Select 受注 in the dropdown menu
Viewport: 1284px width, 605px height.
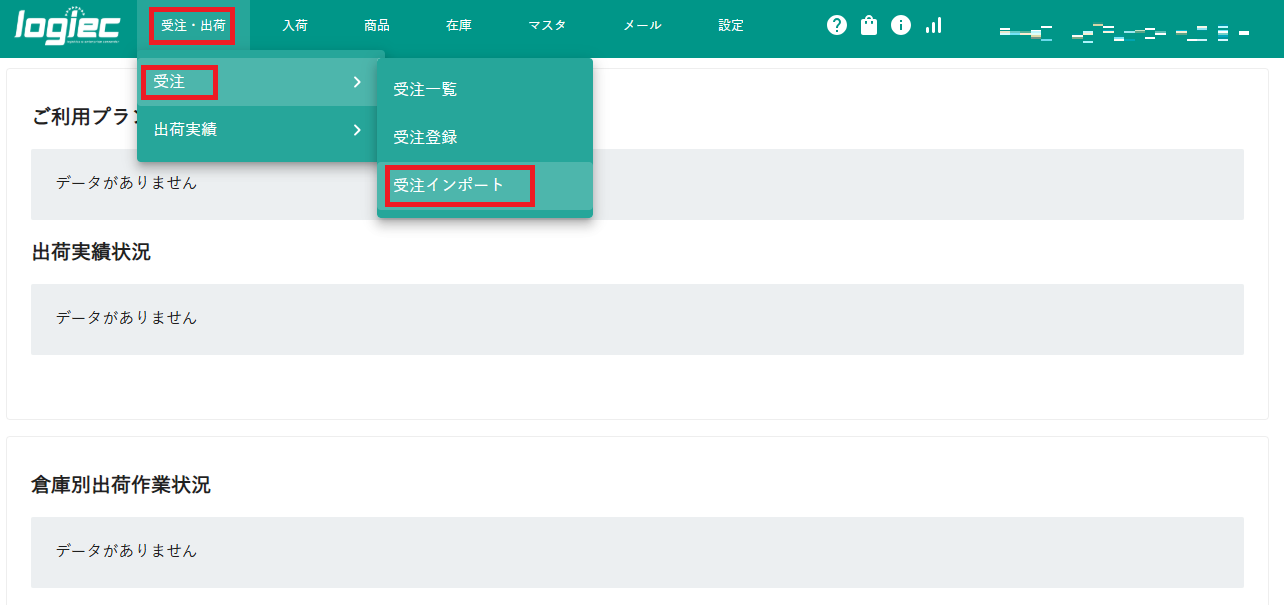tap(170, 82)
